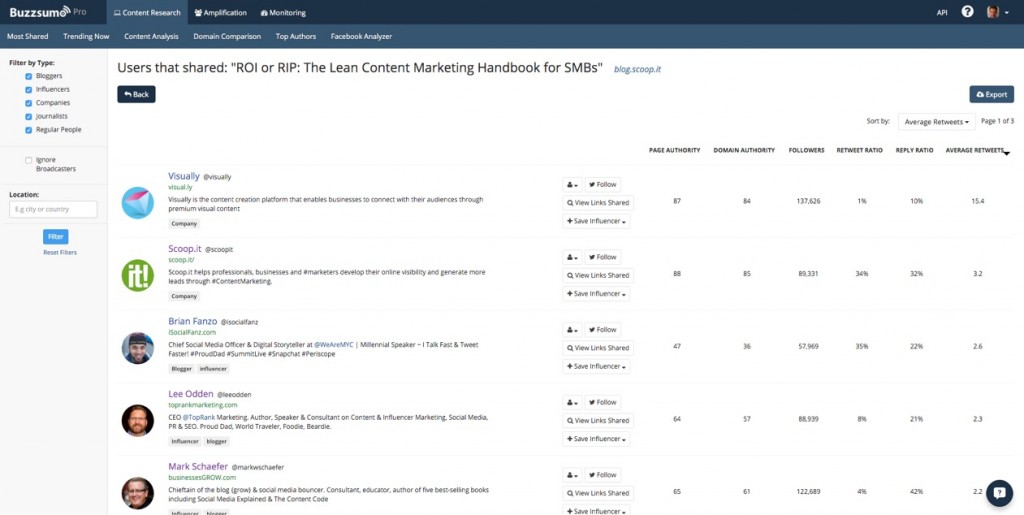Open the user profile avatar menu
Image resolution: width=1024 pixels, height=515 pixels.
(x=997, y=12)
